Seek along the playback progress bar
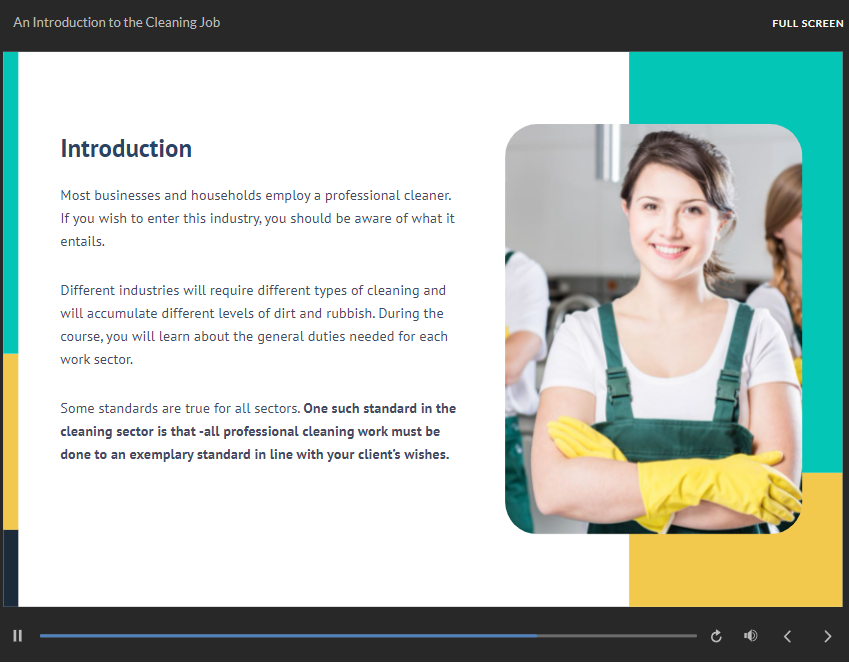This screenshot has height=663, width=849. point(368,636)
